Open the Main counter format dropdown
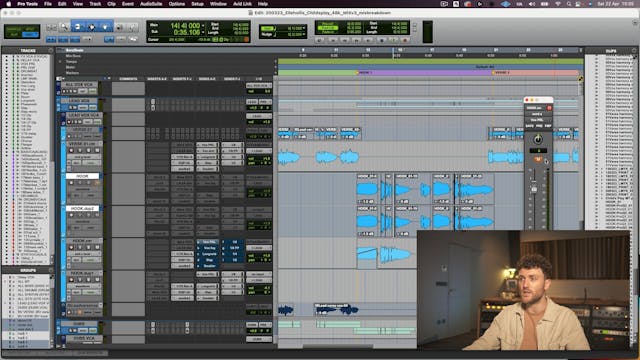Viewport: 640px width, 360px height. pos(203,25)
